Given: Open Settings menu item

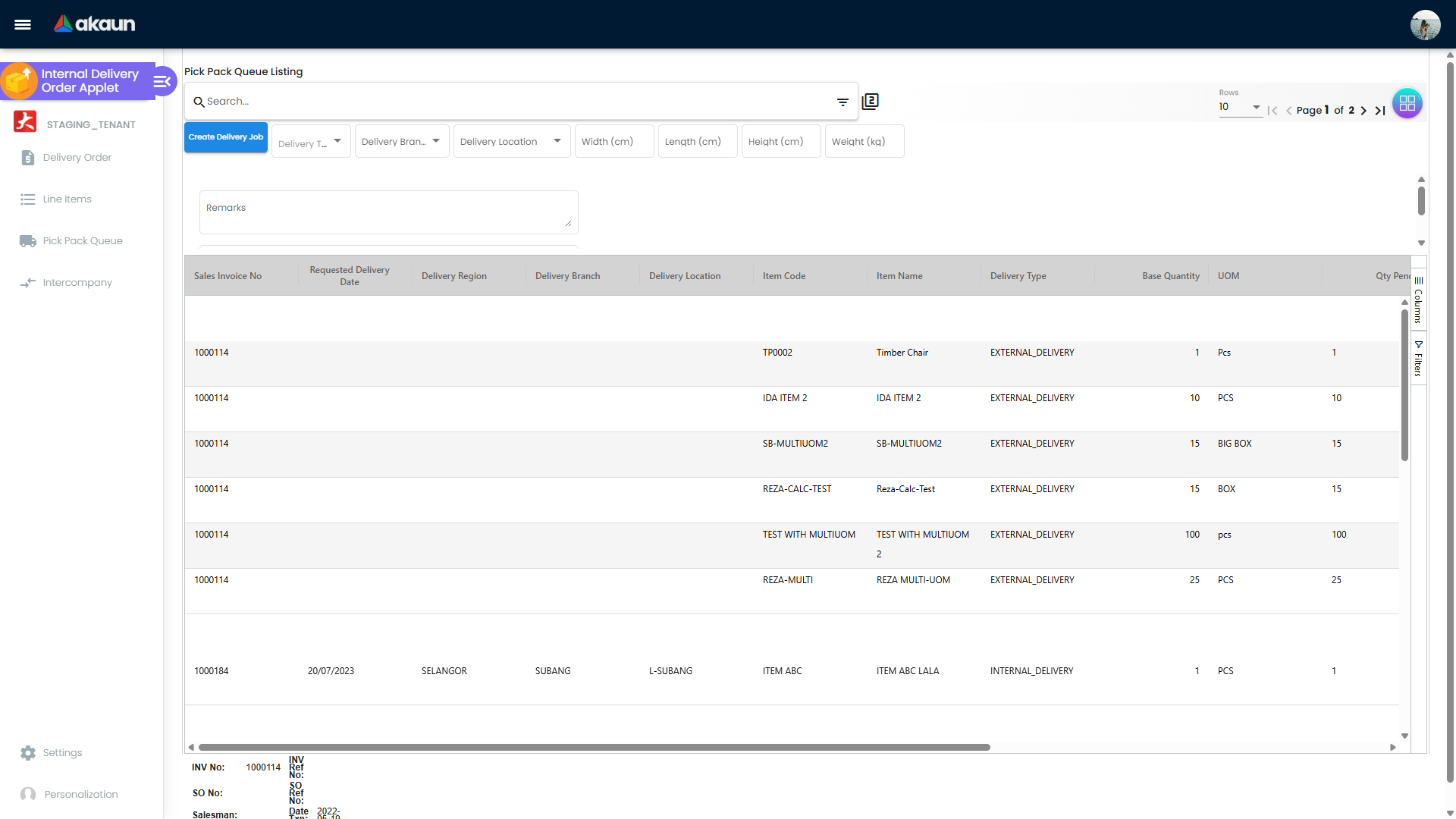Looking at the screenshot, I should tap(62, 753).
